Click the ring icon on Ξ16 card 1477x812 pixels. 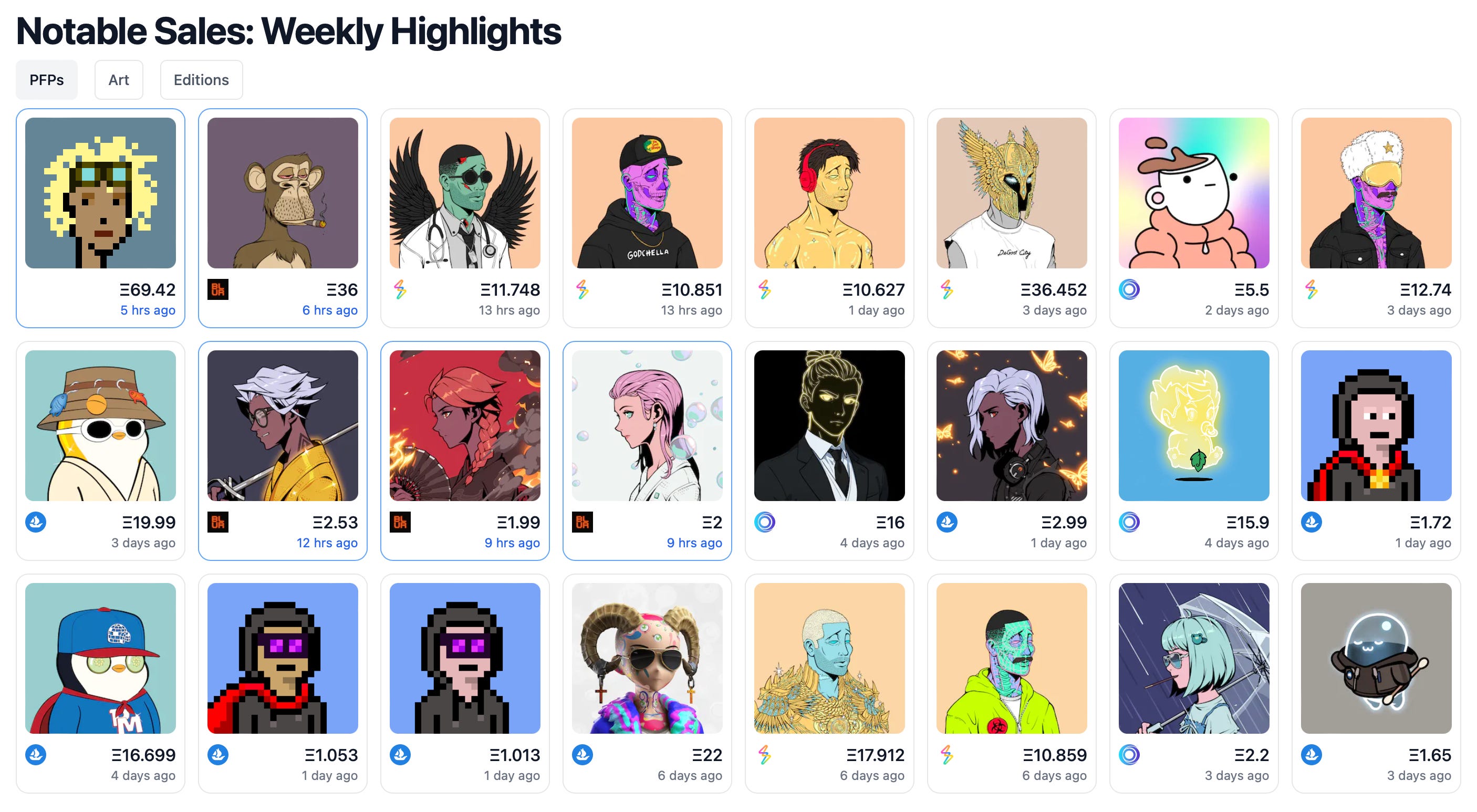765,523
